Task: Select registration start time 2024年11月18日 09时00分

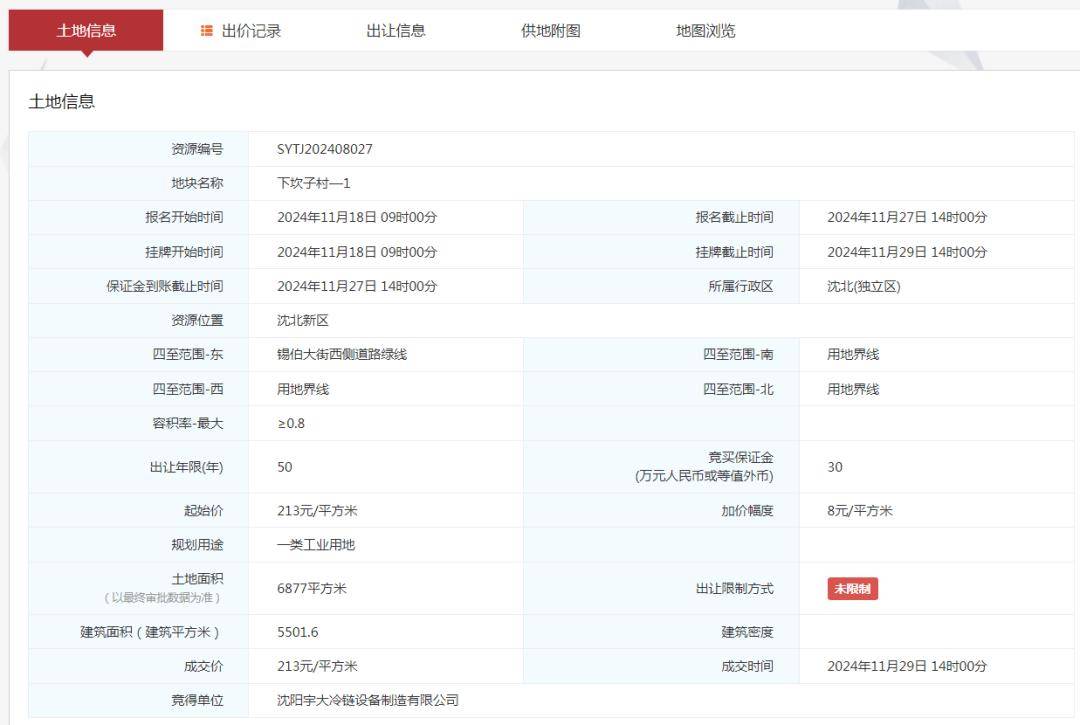Action: [357, 218]
